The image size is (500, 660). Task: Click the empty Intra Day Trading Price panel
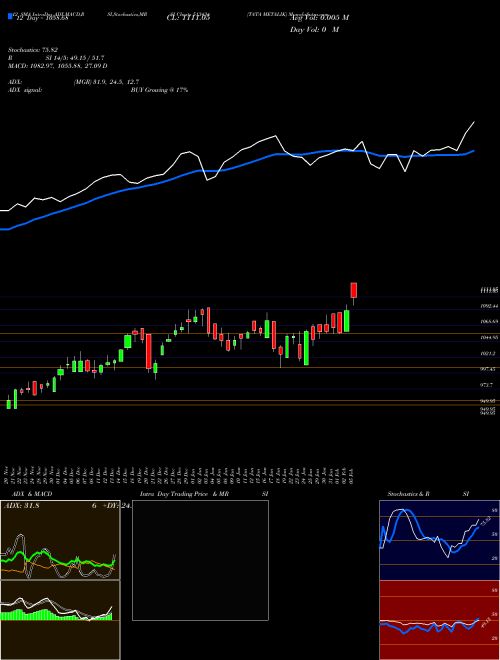click(200, 560)
